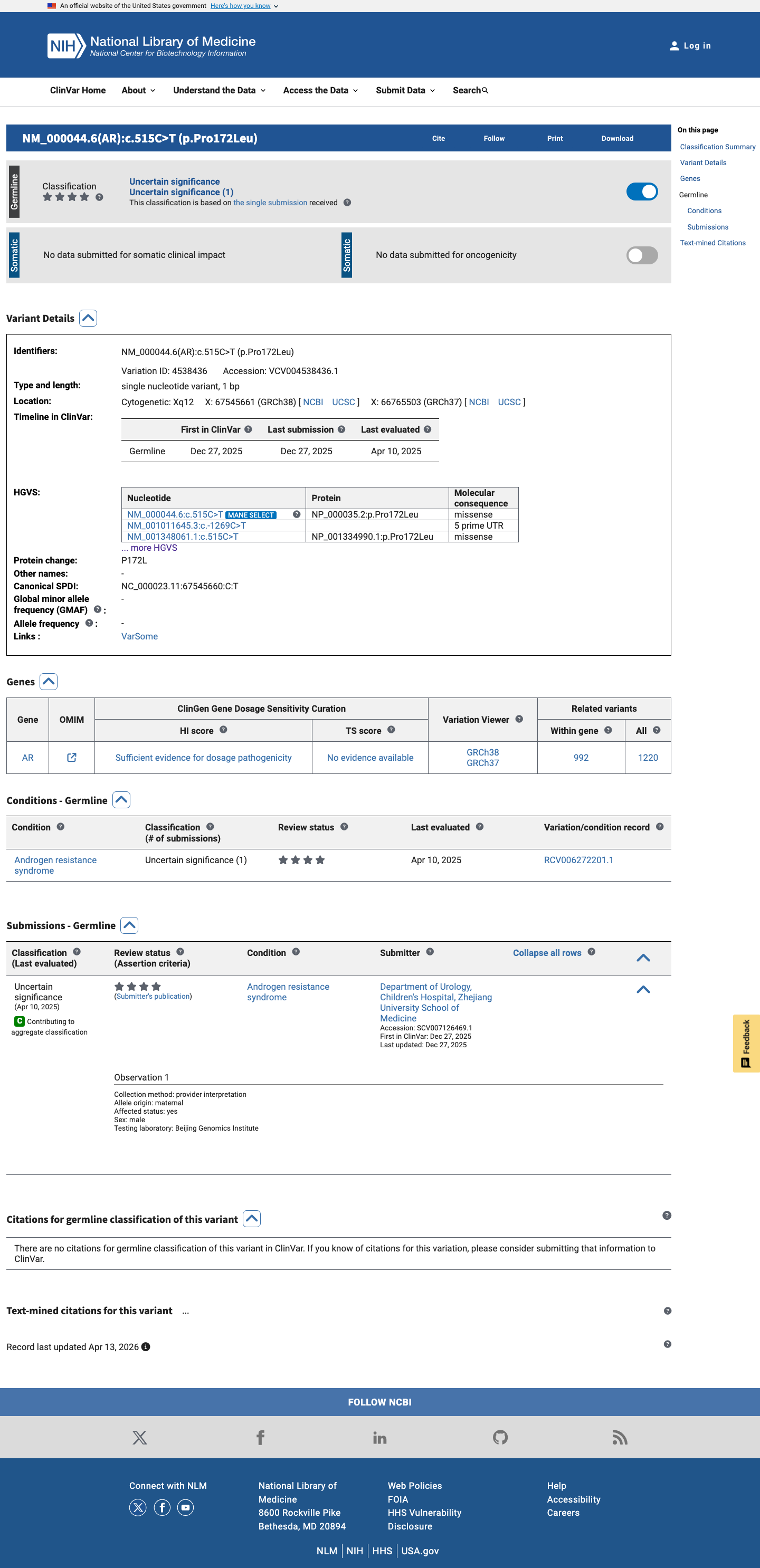This screenshot has width=760, height=1568.
Task: Open the VarSome link
Action: pyautogui.click(x=139, y=636)
